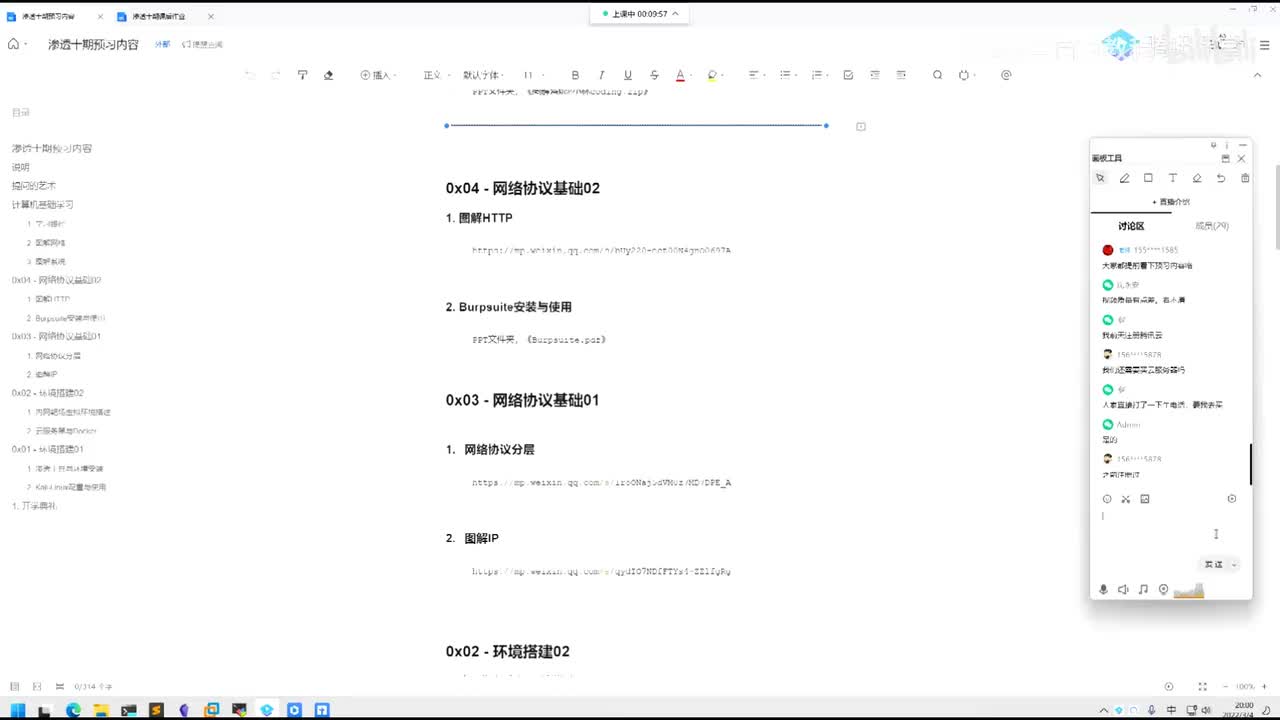The width and height of the screenshot is (1280, 720).
Task: Click the + 直播介绍 button
Action: [1171, 202]
